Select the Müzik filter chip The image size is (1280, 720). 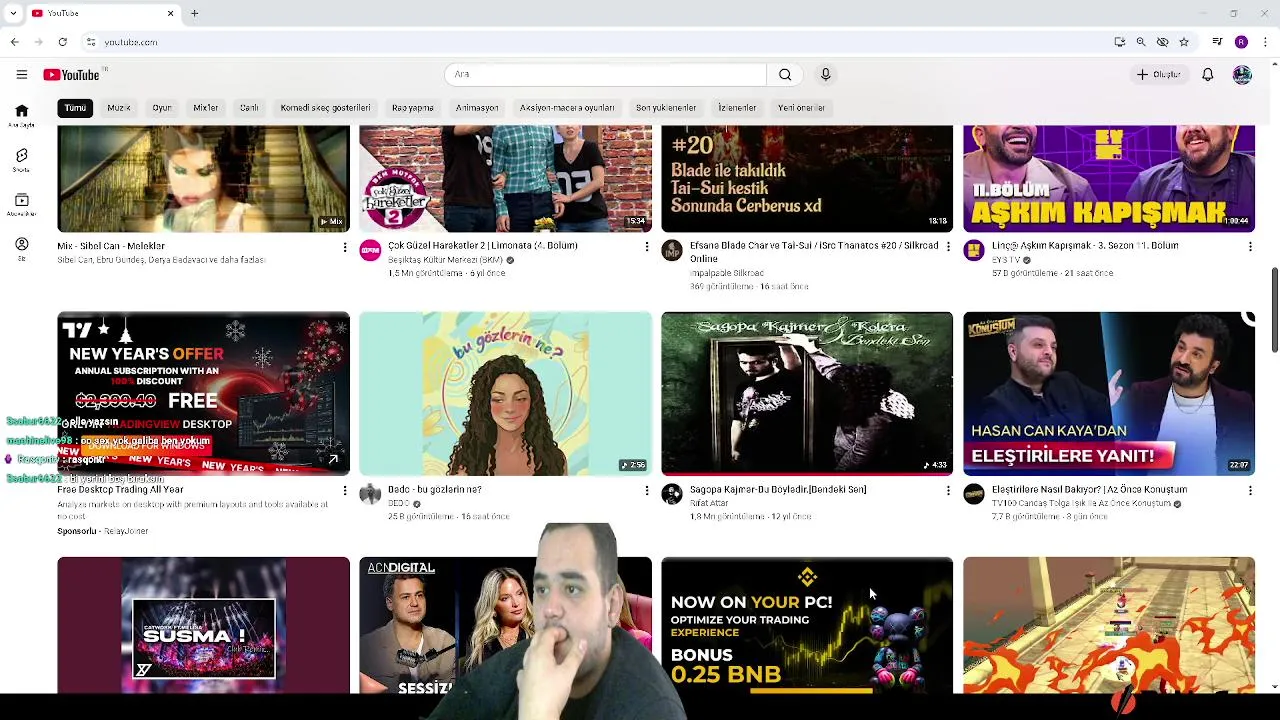[119, 108]
